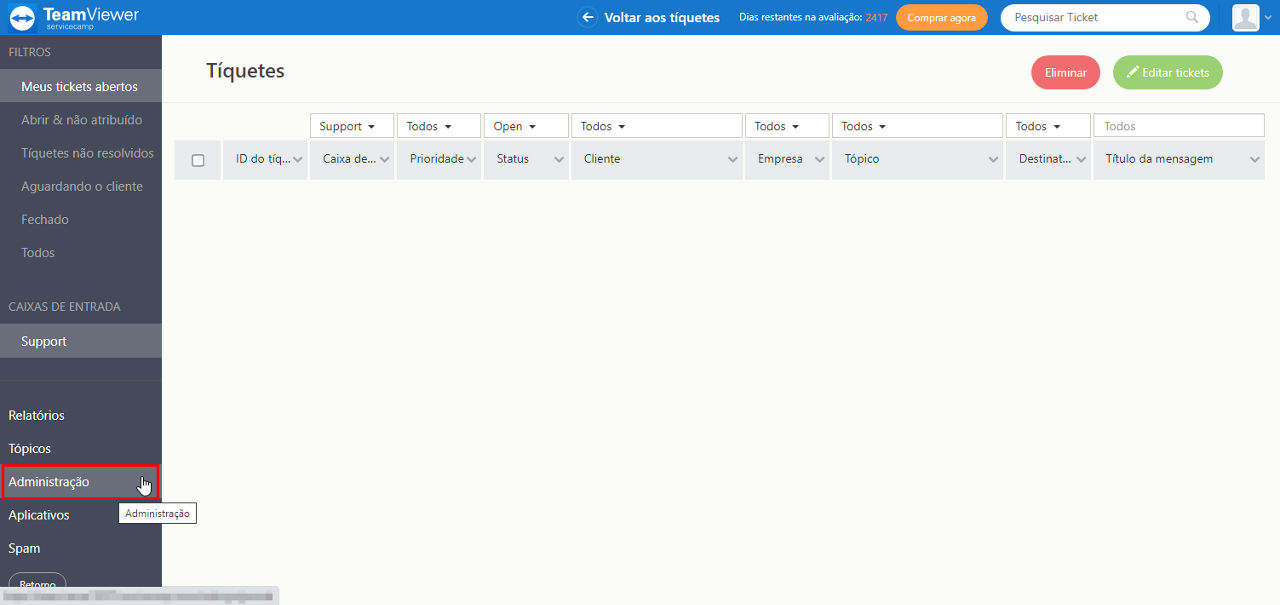Click the sort chevron on the Cliente column
1280x605 pixels.
[x=733, y=160]
